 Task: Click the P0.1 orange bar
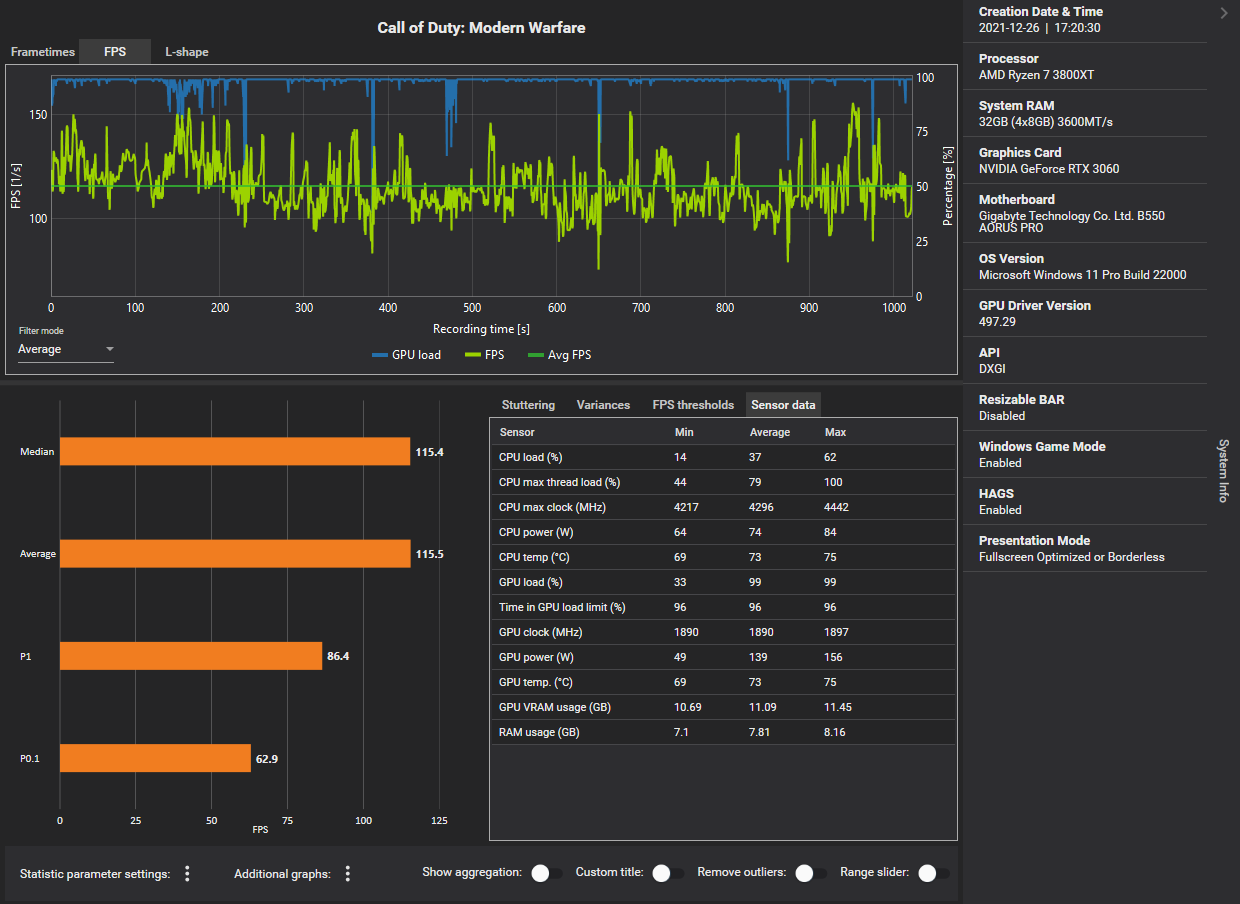pyautogui.click(x=155, y=758)
